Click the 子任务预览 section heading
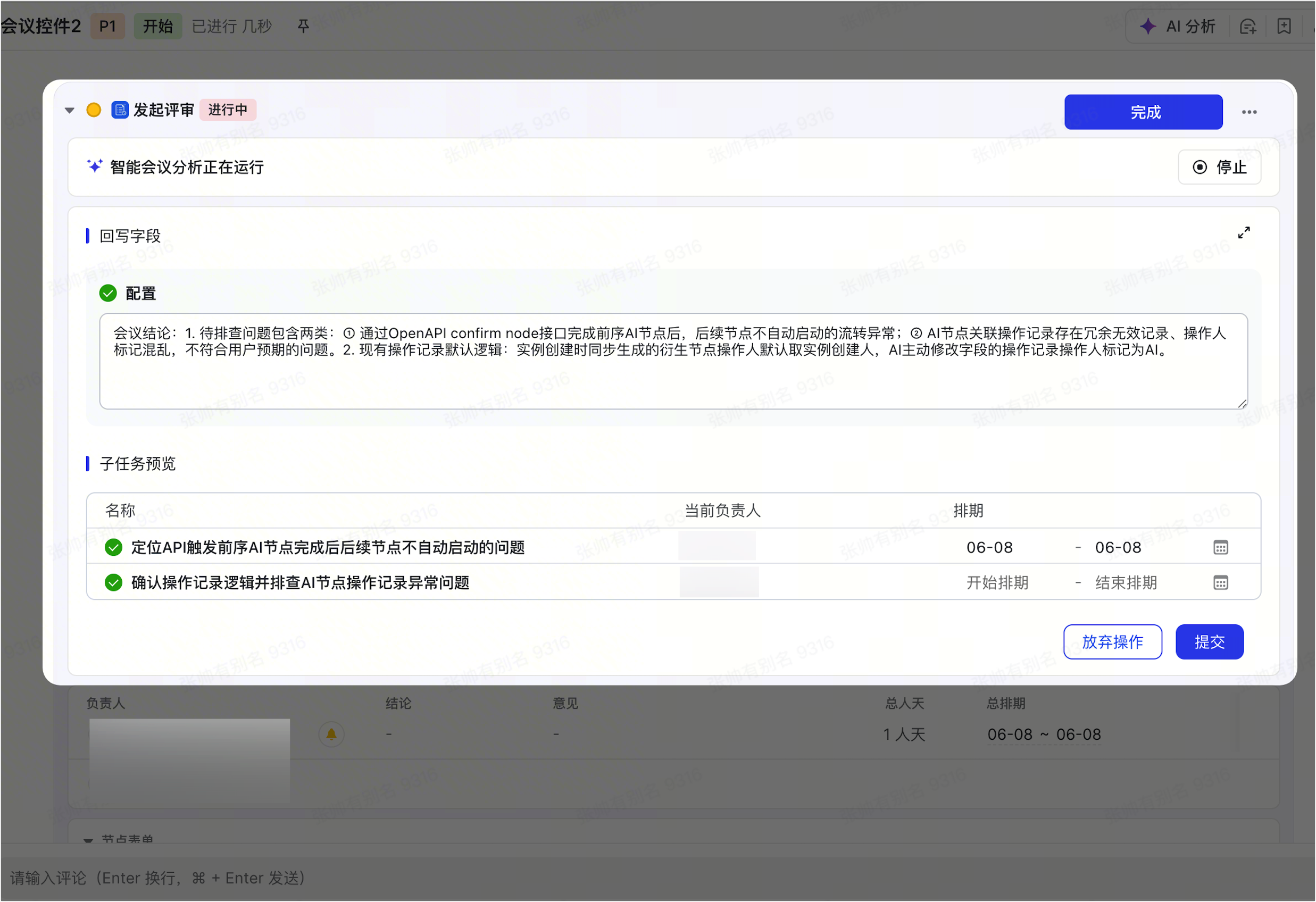The height and width of the screenshot is (902, 1316). [x=138, y=464]
